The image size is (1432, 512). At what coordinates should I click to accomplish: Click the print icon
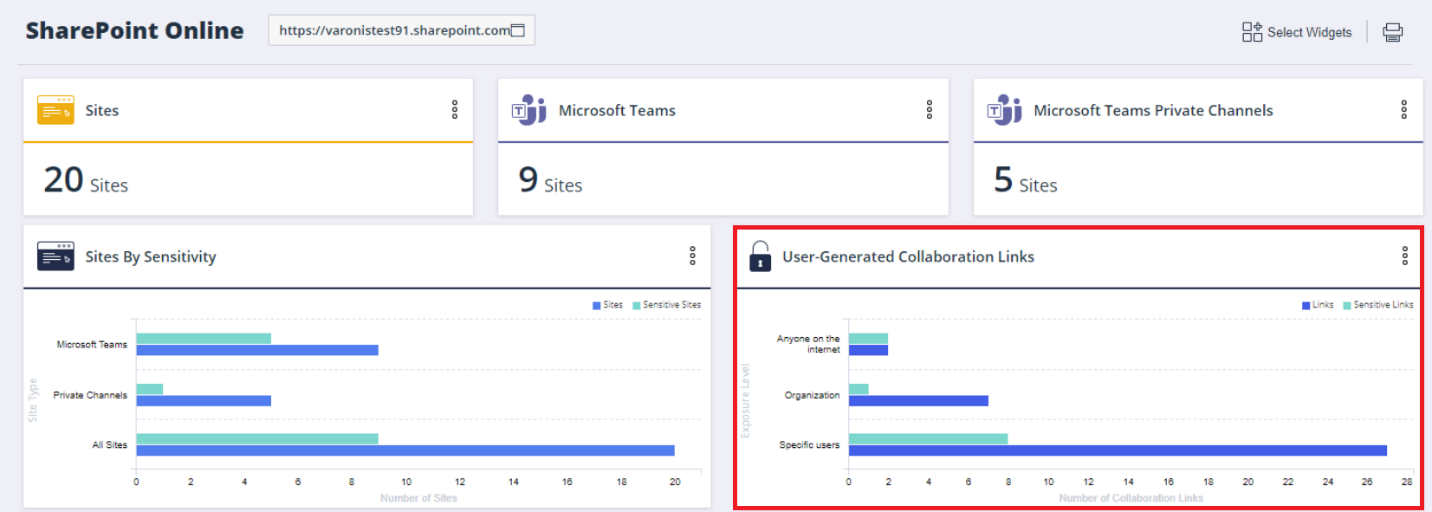pyautogui.click(x=1393, y=32)
